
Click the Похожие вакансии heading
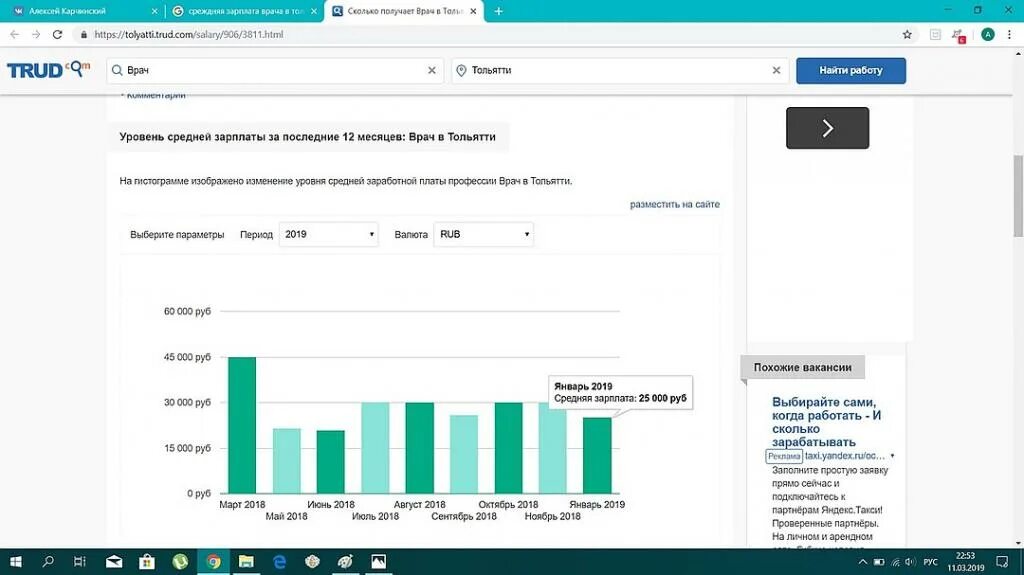pos(803,367)
